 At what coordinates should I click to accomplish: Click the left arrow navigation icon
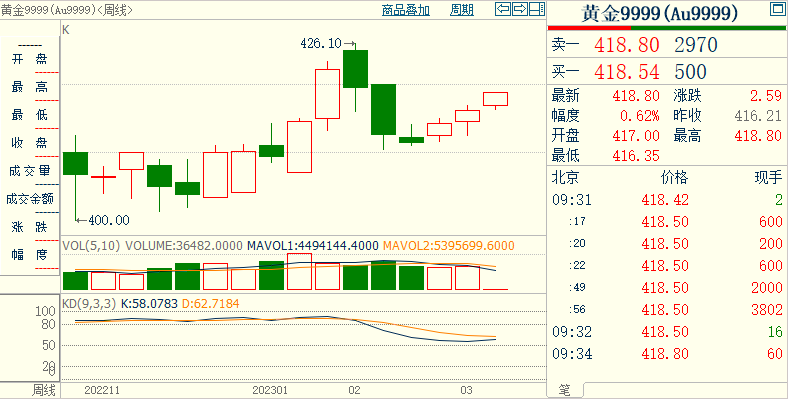point(503,9)
